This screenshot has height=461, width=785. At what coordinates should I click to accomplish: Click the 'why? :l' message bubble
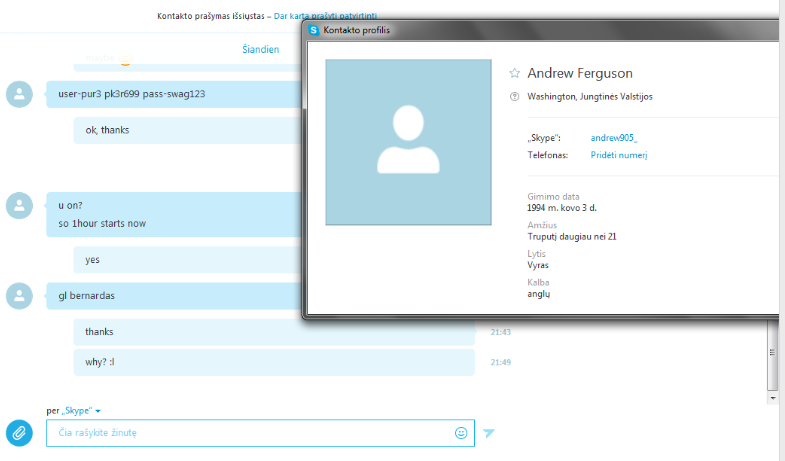pyautogui.click(x=274, y=362)
